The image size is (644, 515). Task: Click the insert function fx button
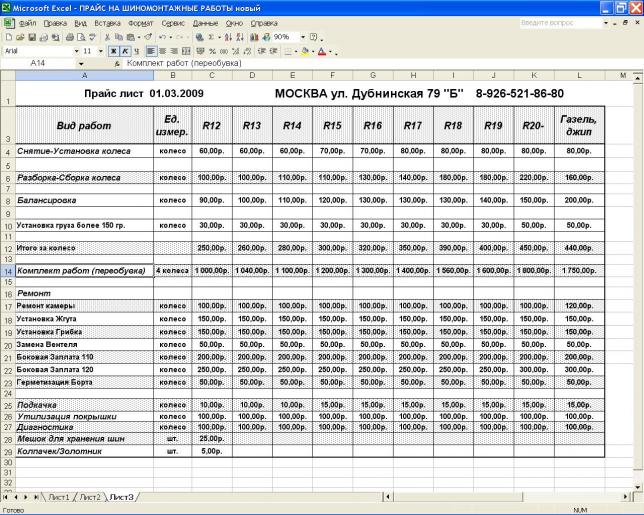(117, 64)
